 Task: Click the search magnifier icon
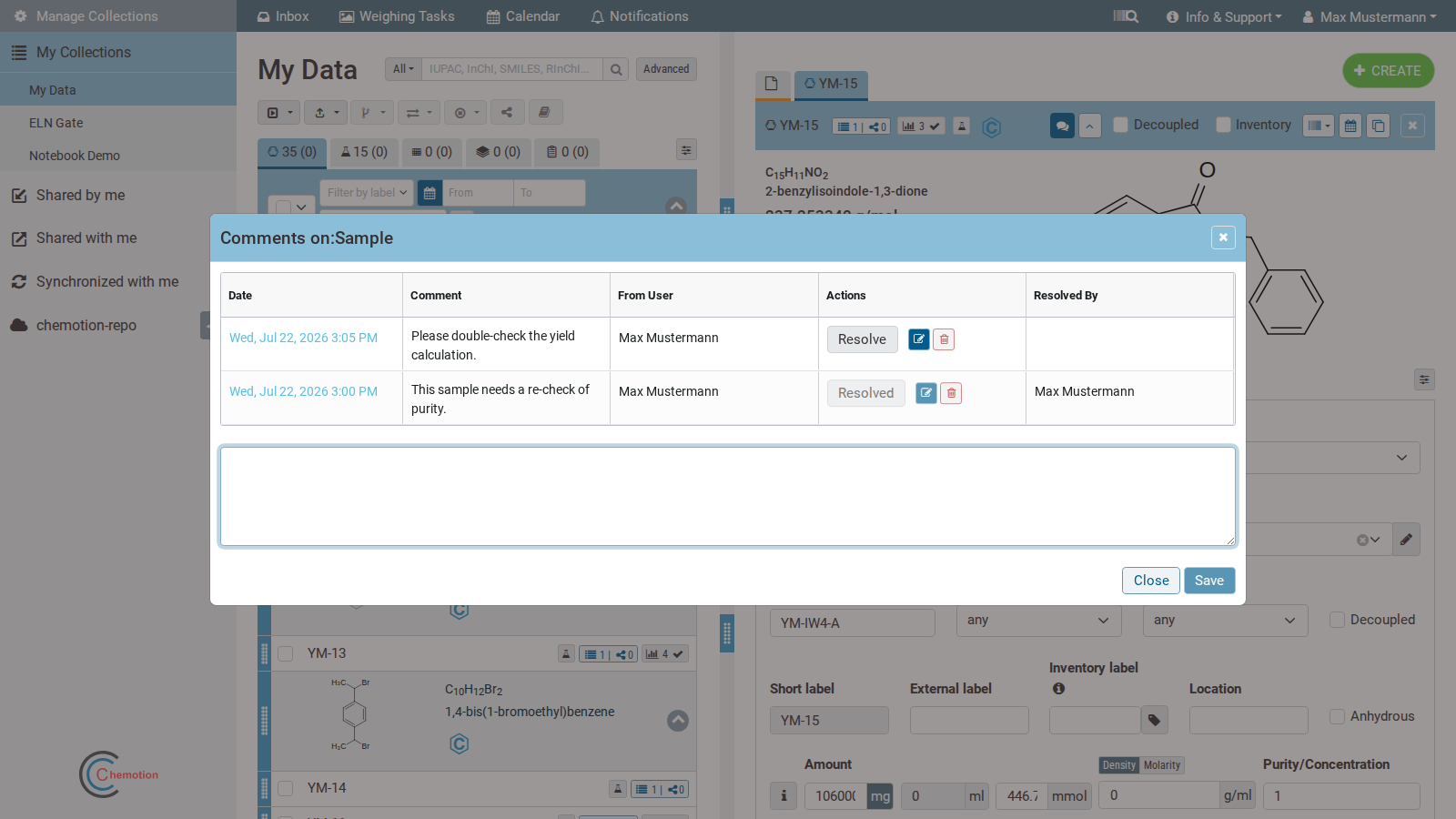[x=616, y=69]
